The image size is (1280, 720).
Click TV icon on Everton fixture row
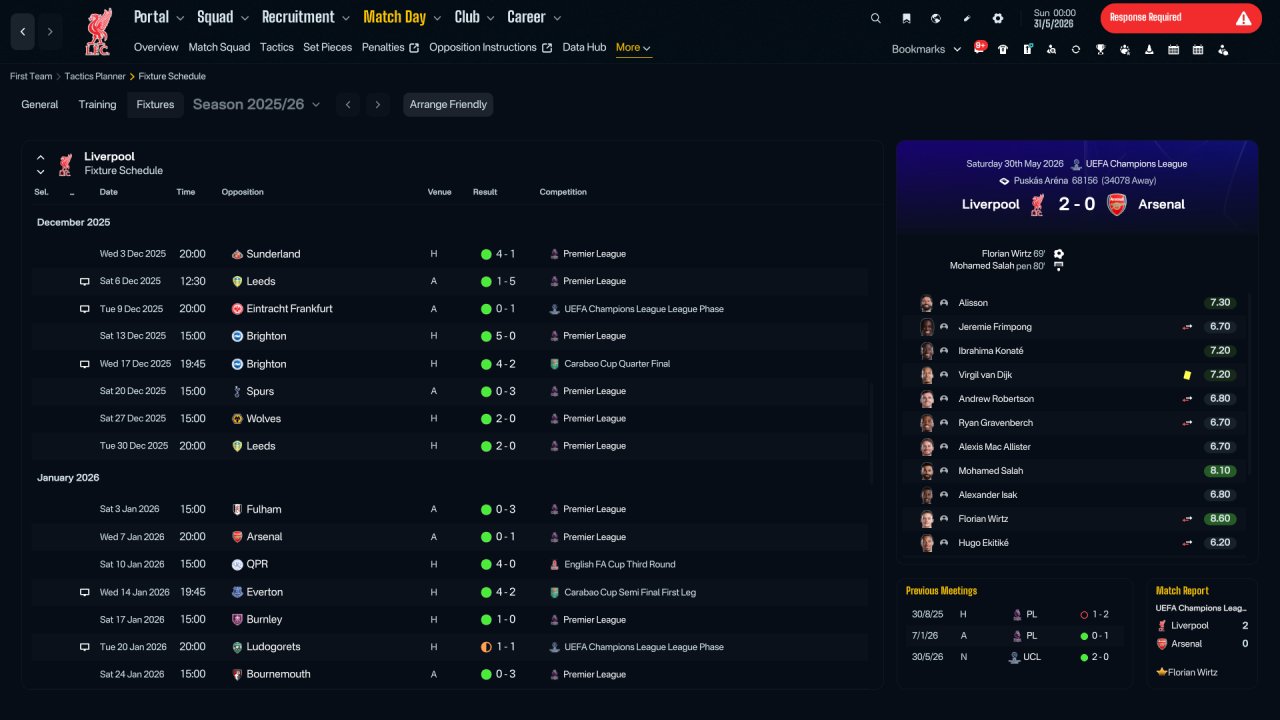(x=85, y=592)
